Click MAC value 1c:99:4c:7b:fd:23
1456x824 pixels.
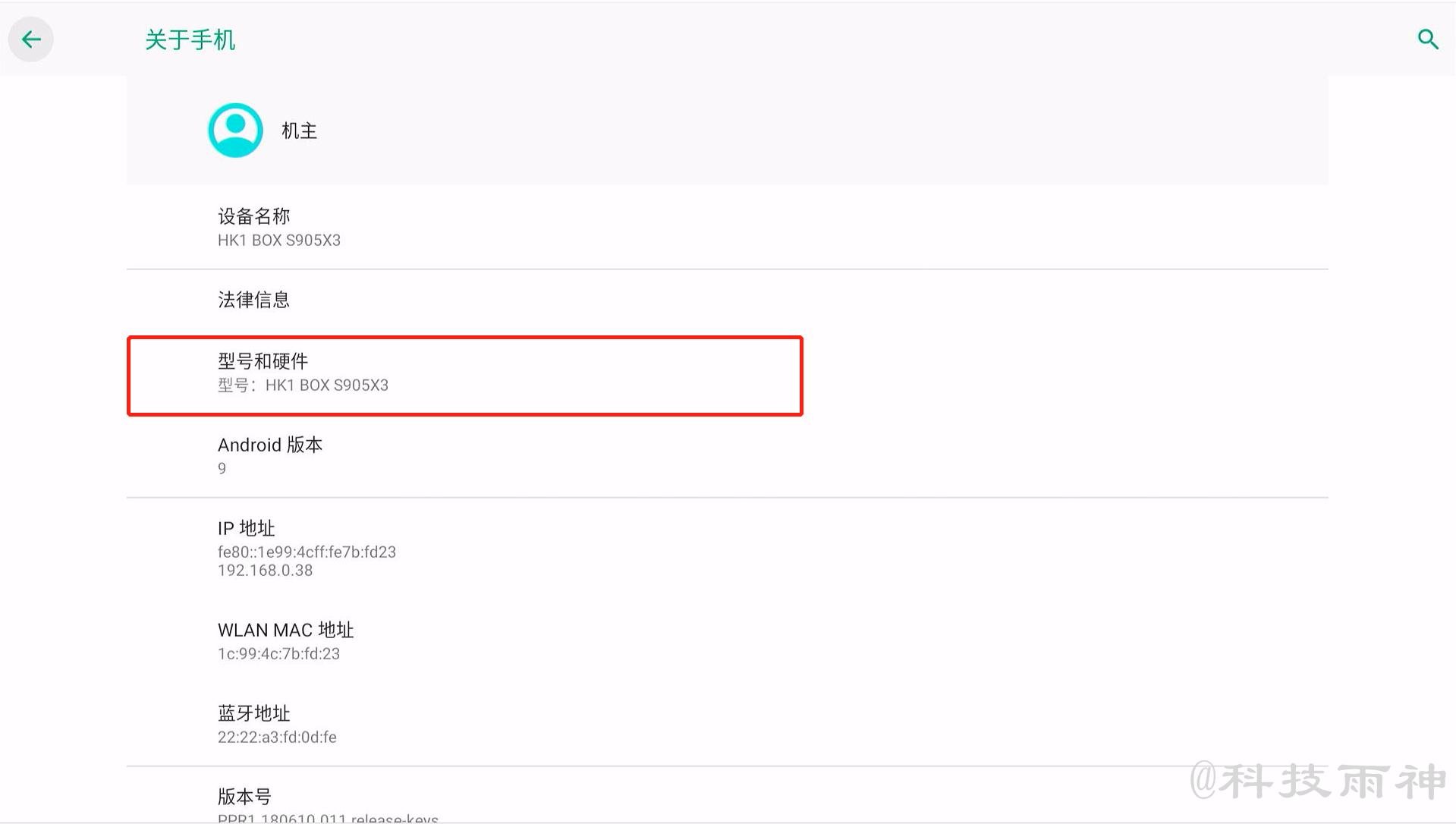click(278, 654)
